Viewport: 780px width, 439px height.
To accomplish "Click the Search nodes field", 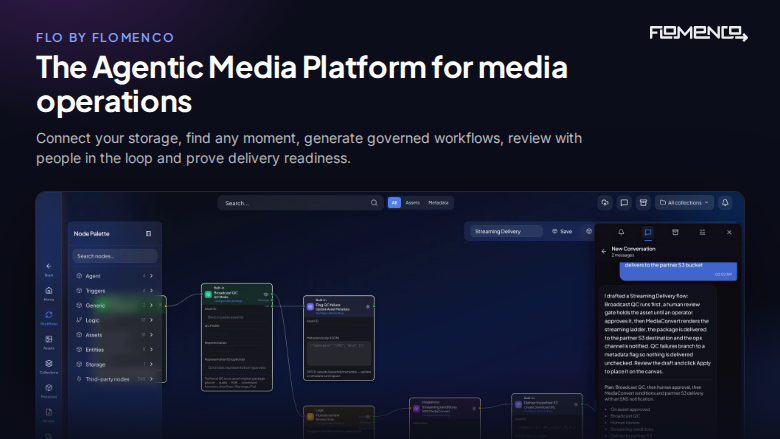I will pos(115,256).
